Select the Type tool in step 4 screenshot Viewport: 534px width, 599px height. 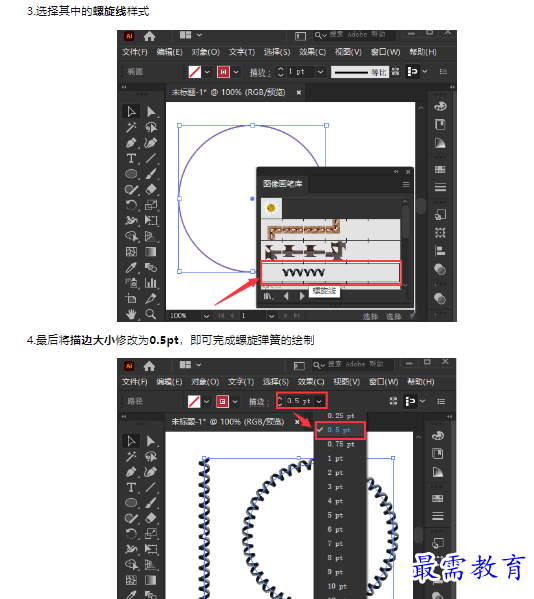click(x=131, y=487)
